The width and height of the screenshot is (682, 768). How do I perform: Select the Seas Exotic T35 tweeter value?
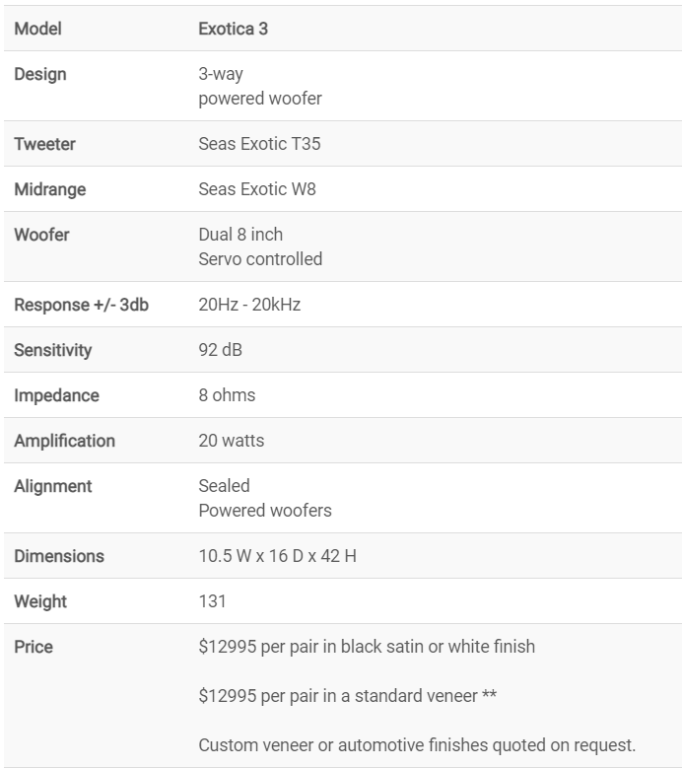click(x=259, y=144)
